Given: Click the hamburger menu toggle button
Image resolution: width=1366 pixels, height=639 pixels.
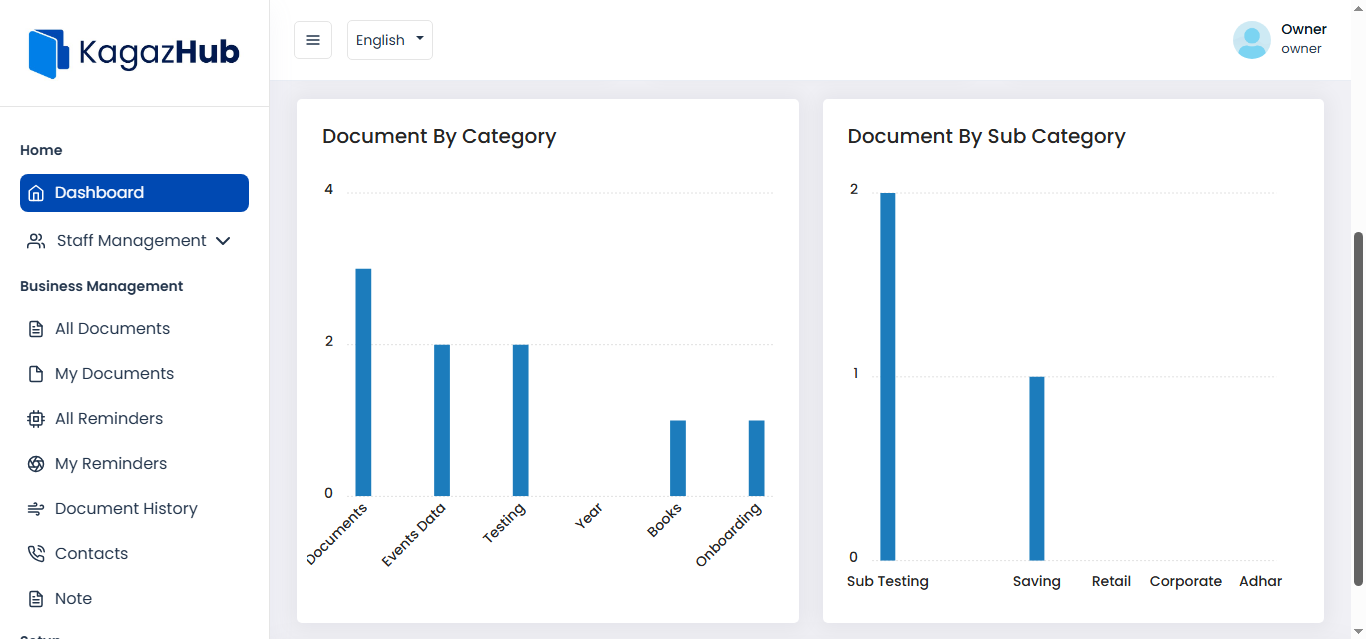Looking at the screenshot, I should click(x=313, y=40).
